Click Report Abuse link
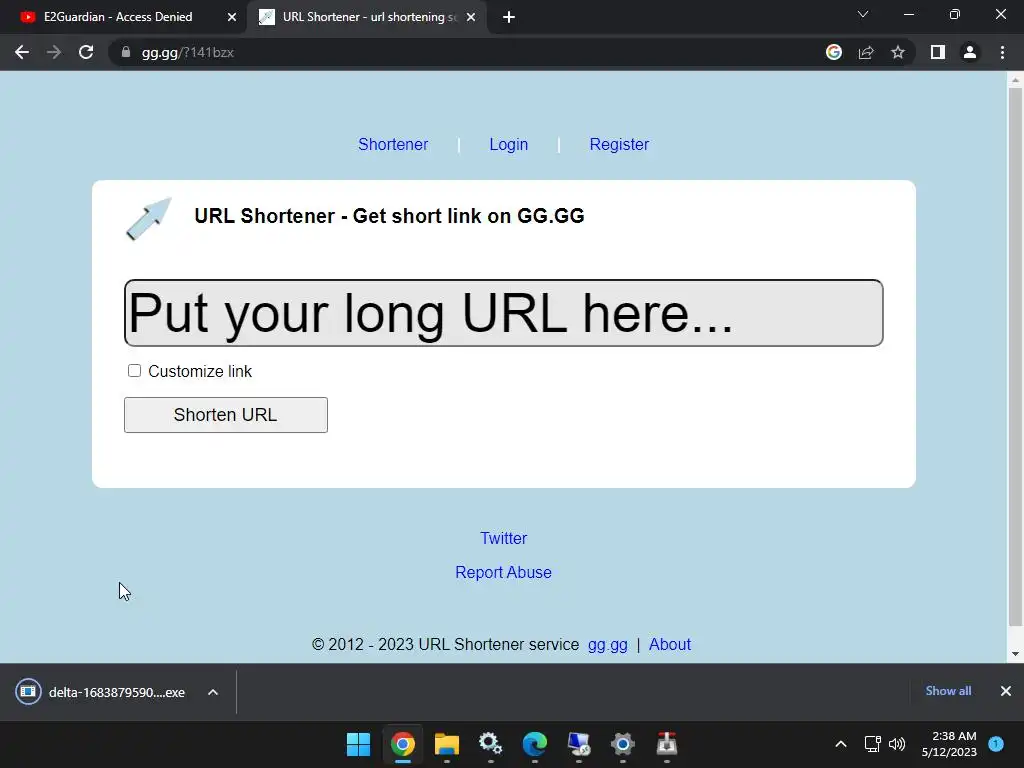Image resolution: width=1024 pixels, height=768 pixels. (x=504, y=572)
